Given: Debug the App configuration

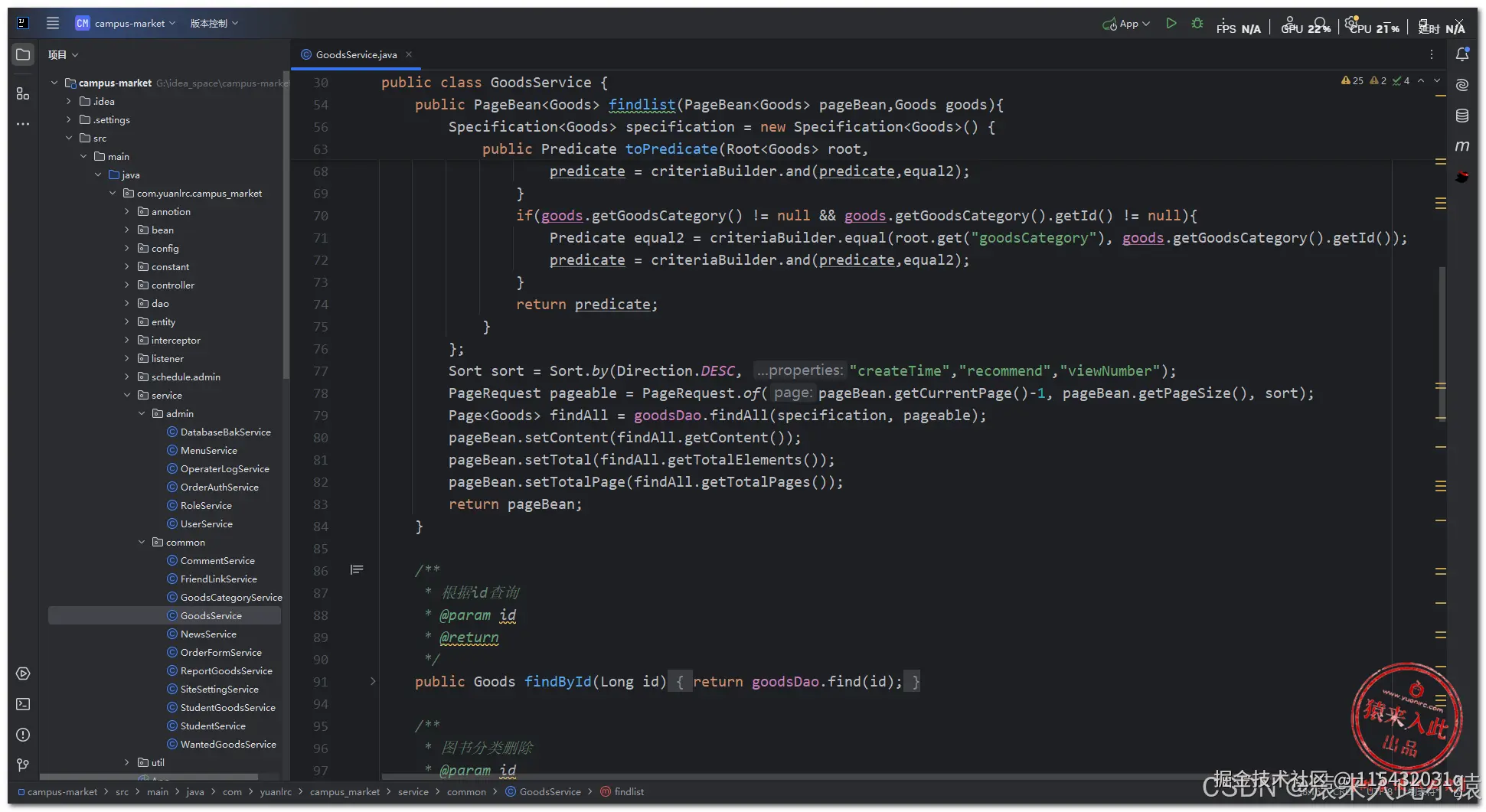Looking at the screenshot, I should click(1197, 23).
